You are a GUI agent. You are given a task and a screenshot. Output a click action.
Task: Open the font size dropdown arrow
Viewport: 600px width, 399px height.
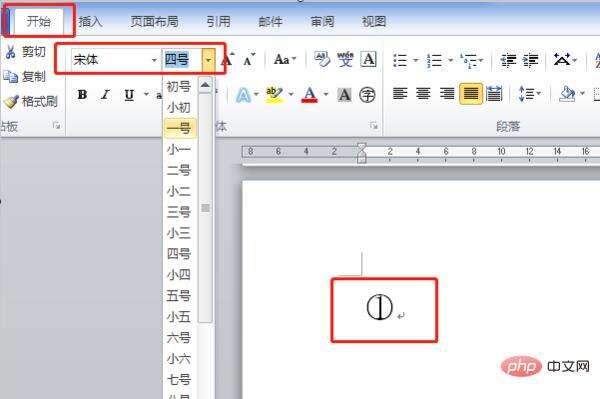tap(208, 60)
